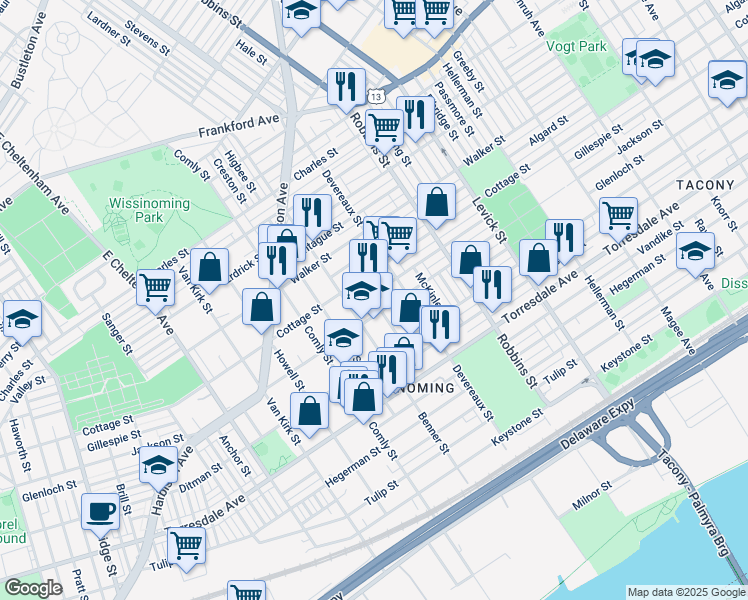The width and height of the screenshot is (748, 600).
Task: Open the front shopping cart marker above the central restaurant marker
Action: 397,237
